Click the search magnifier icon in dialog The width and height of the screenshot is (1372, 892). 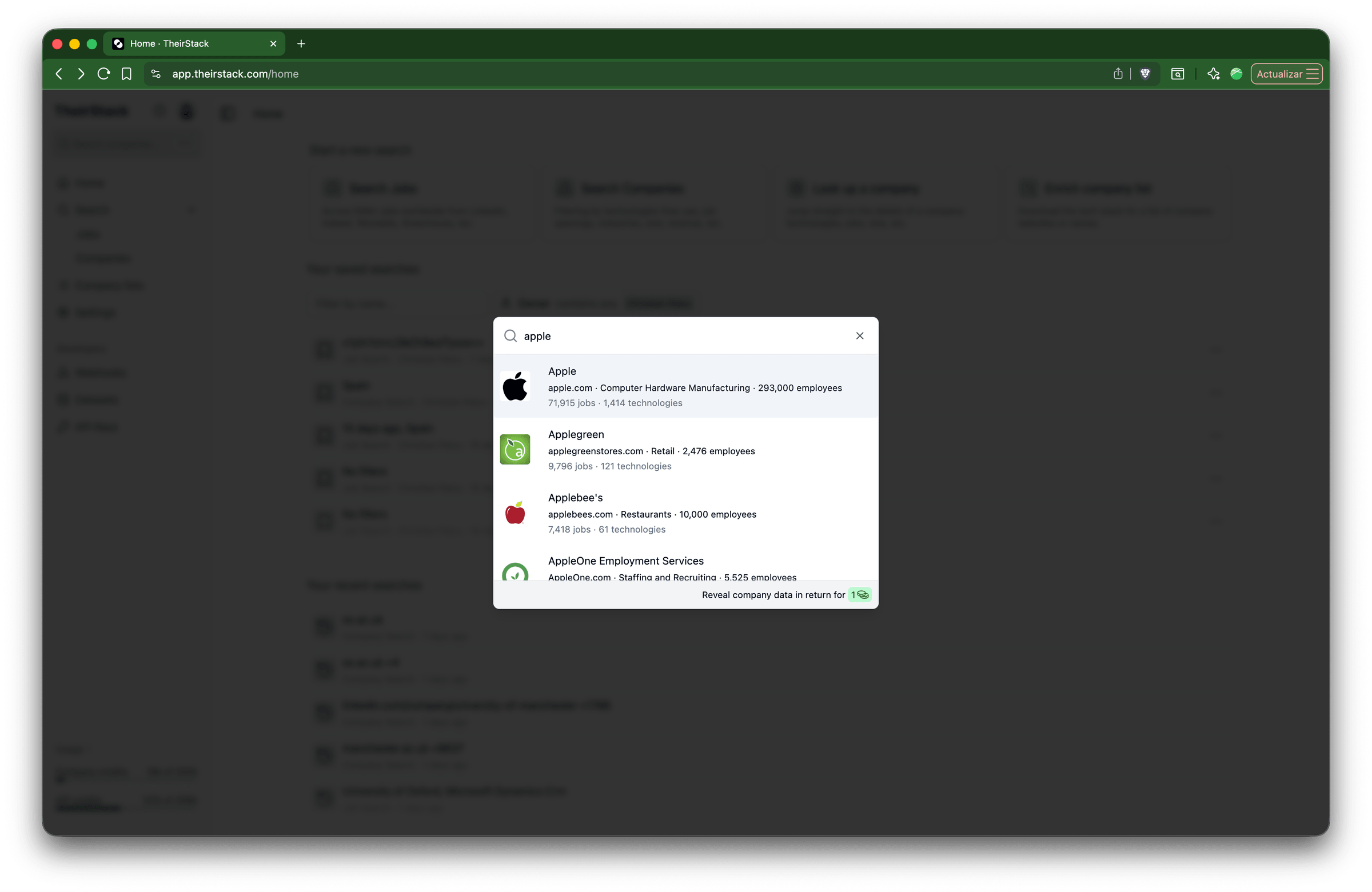510,336
